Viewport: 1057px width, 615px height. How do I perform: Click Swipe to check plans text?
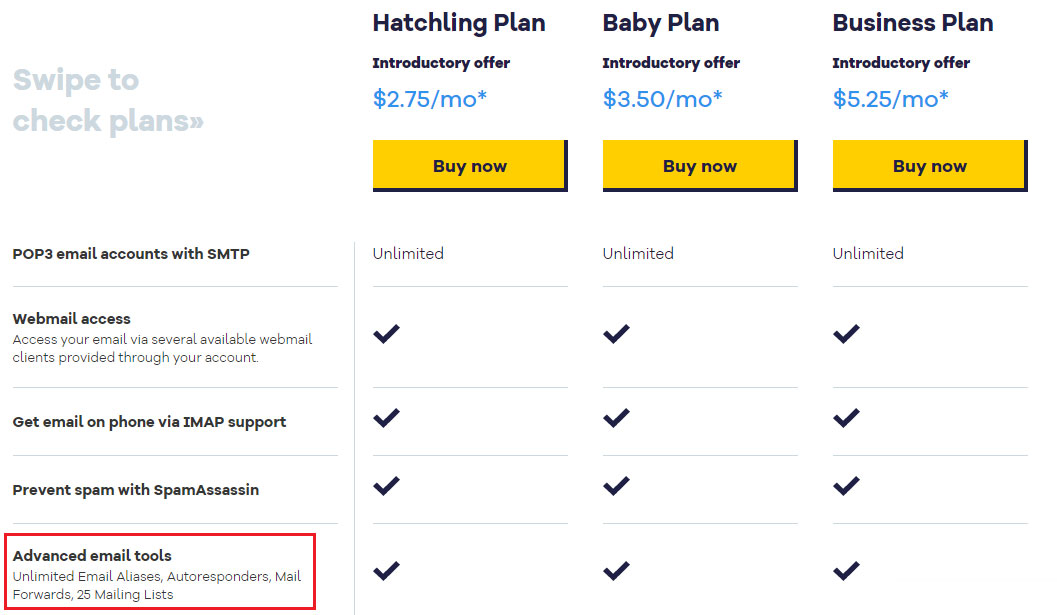point(108,100)
